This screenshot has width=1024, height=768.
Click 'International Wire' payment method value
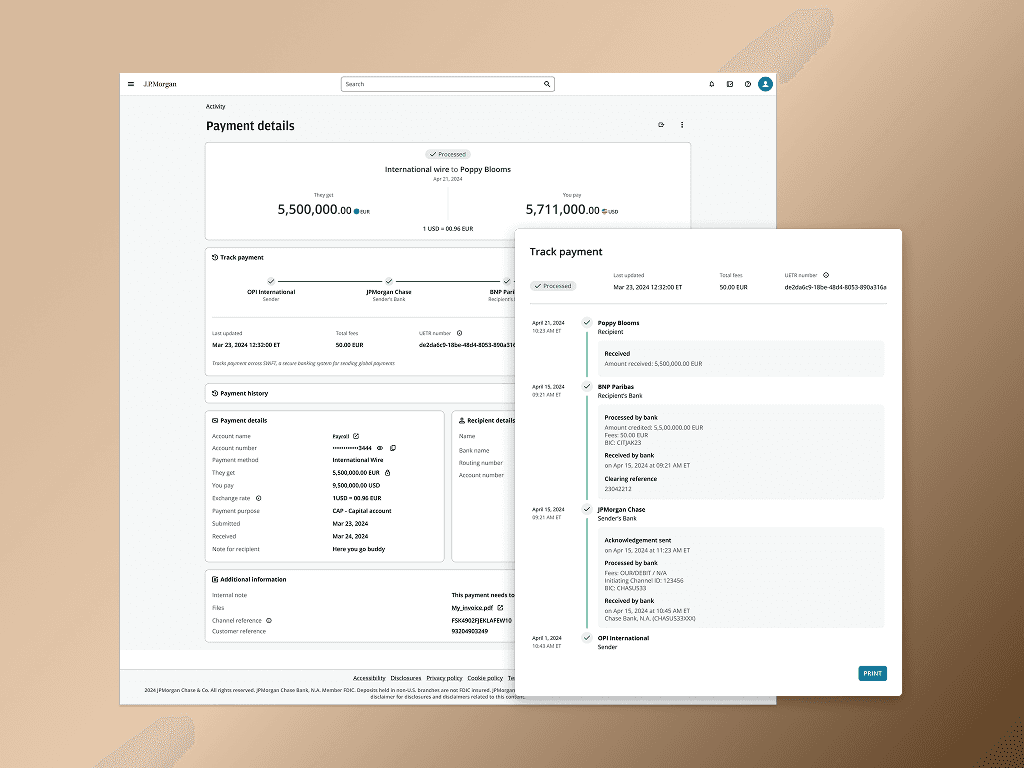pos(358,460)
